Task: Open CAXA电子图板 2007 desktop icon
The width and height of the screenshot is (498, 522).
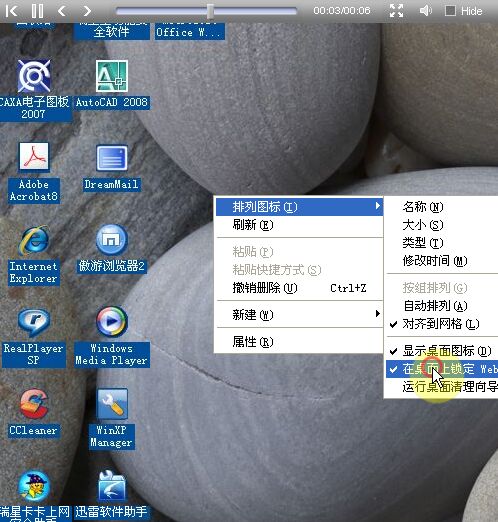Action: [34, 76]
